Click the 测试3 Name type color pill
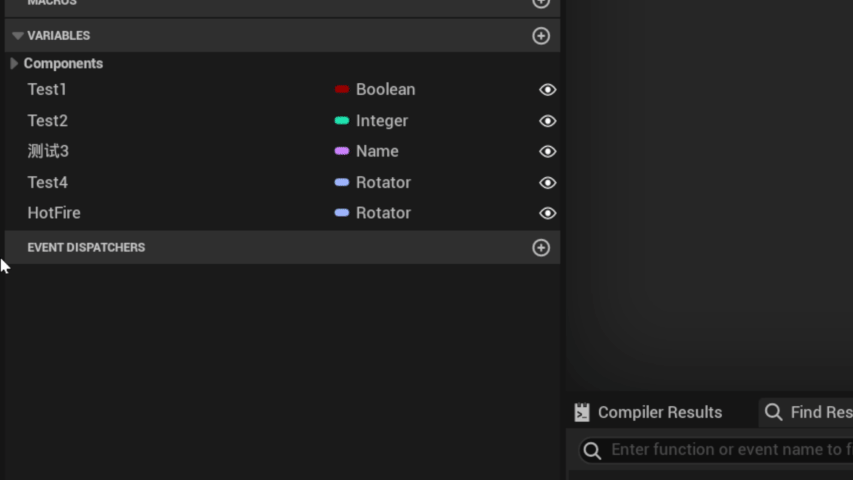Viewport: 853px width, 480px height. pyautogui.click(x=342, y=152)
